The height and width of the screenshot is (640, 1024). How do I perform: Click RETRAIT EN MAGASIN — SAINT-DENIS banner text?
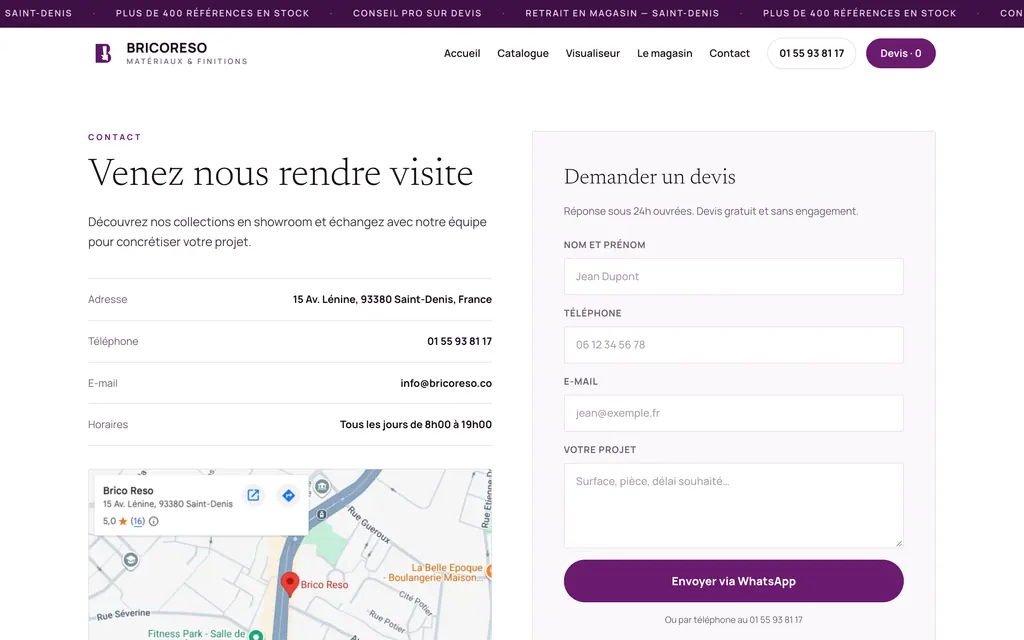[622, 13]
